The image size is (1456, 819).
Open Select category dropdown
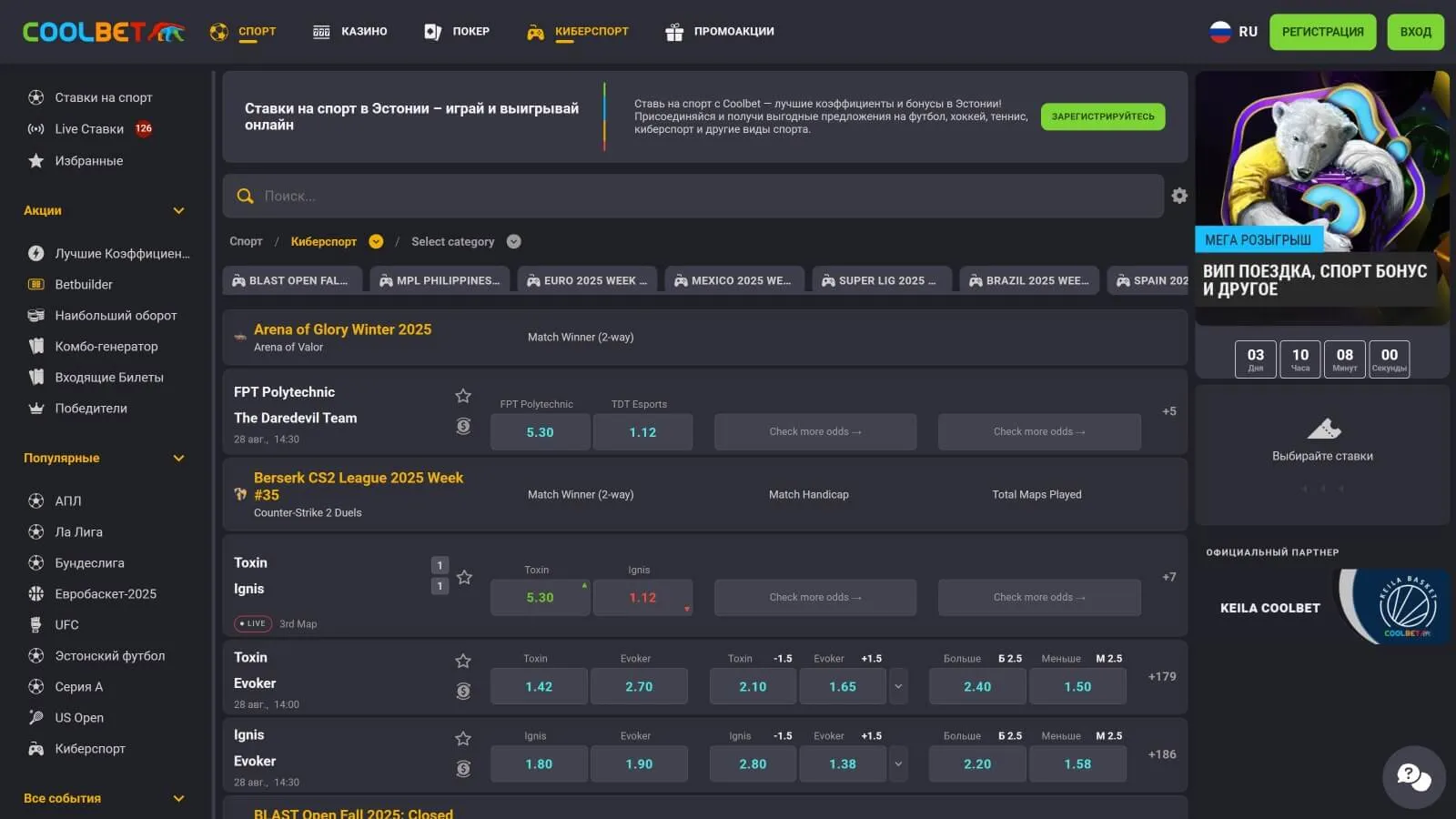click(x=513, y=241)
